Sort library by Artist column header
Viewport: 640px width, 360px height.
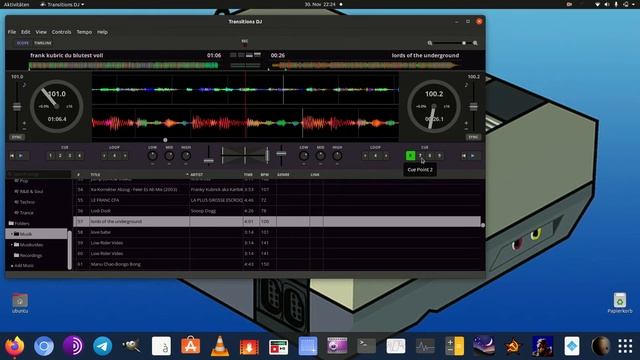tap(196, 175)
